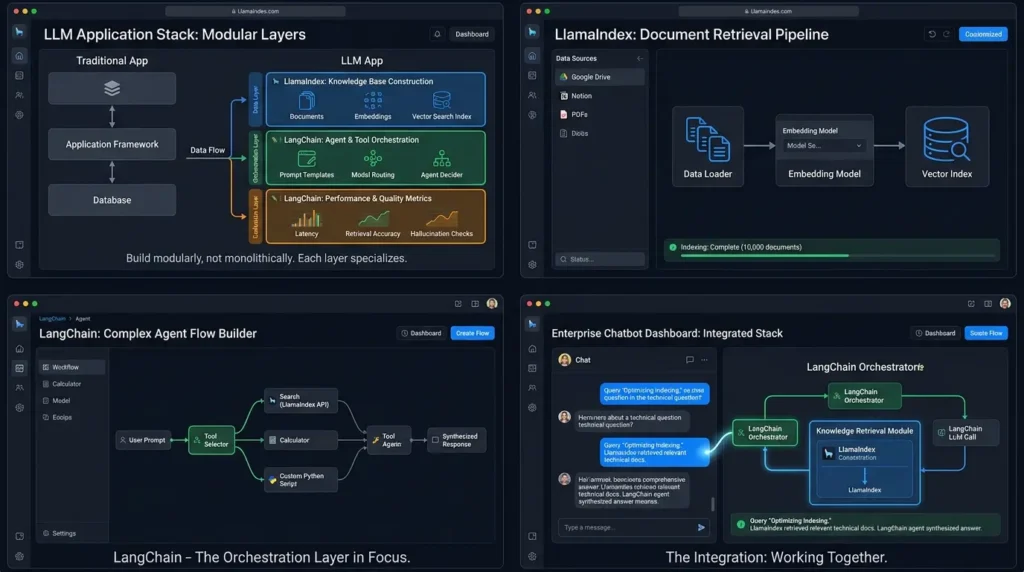Click the Vector Index database icon
This screenshot has height=572, width=1024.
946,139
